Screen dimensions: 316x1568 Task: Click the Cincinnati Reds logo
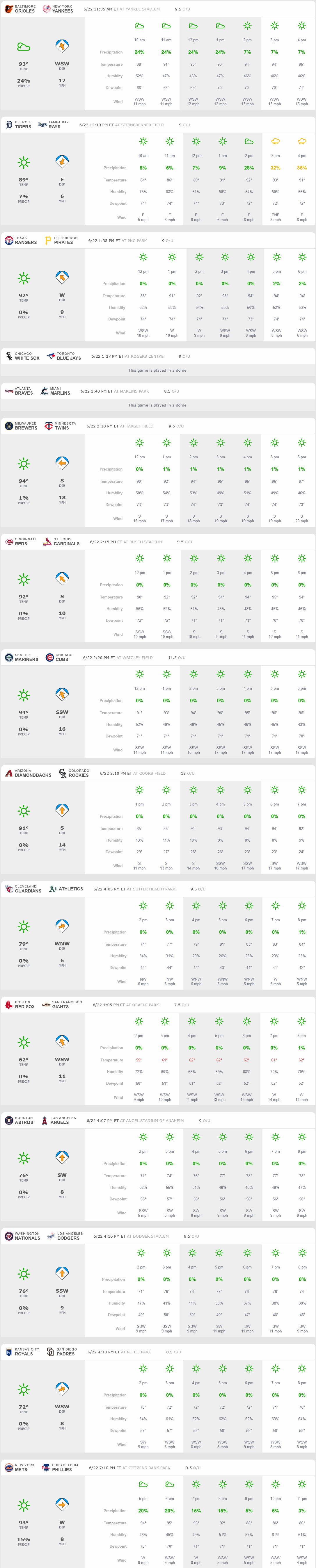tap(8, 542)
